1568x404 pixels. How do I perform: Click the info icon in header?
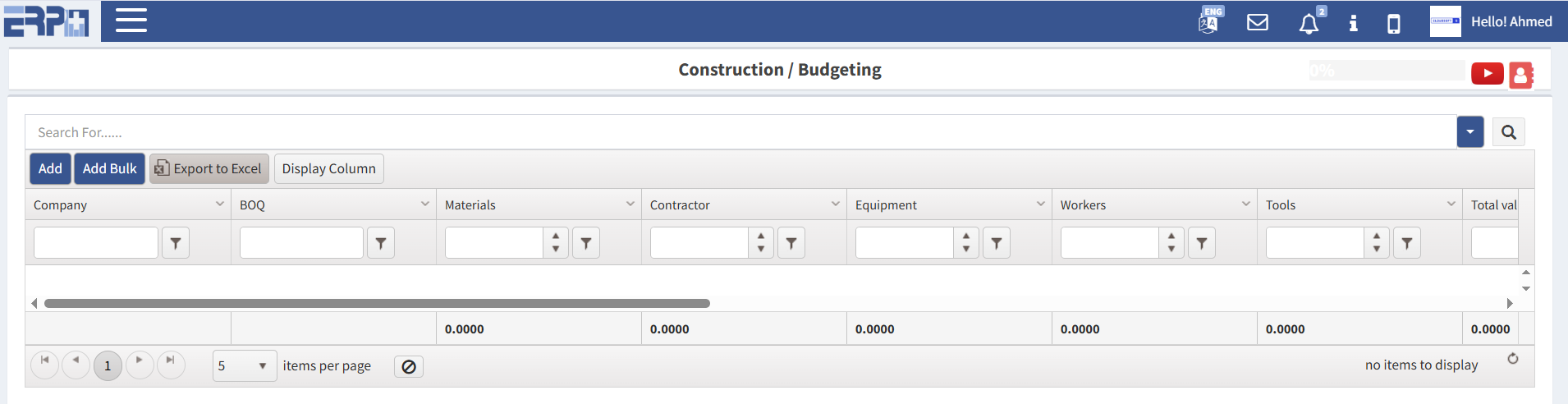click(x=1353, y=23)
